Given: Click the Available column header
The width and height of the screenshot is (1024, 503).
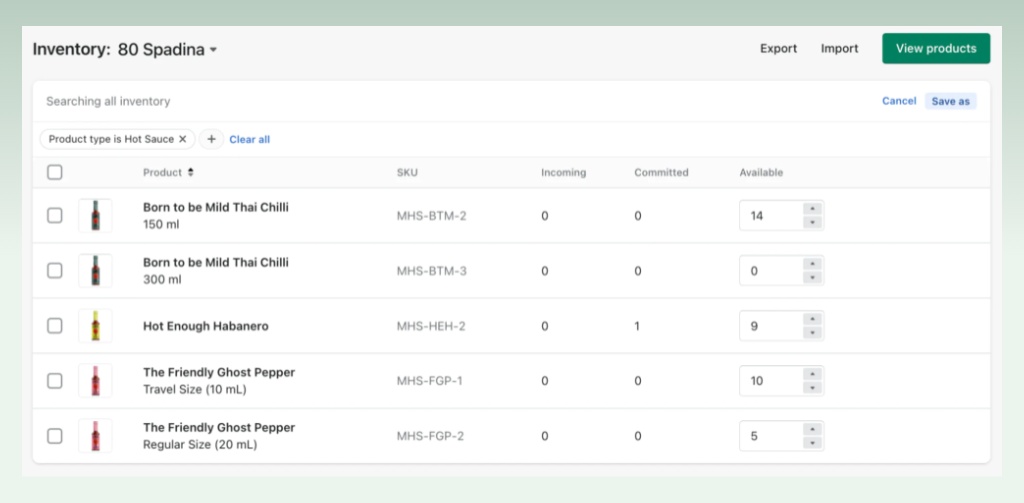Looking at the screenshot, I should (761, 172).
